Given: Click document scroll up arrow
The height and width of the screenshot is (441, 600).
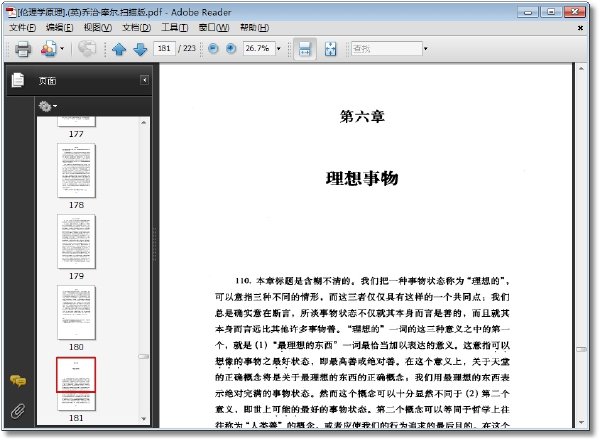Looking at the screenshot, I should [x=581, y=69].
